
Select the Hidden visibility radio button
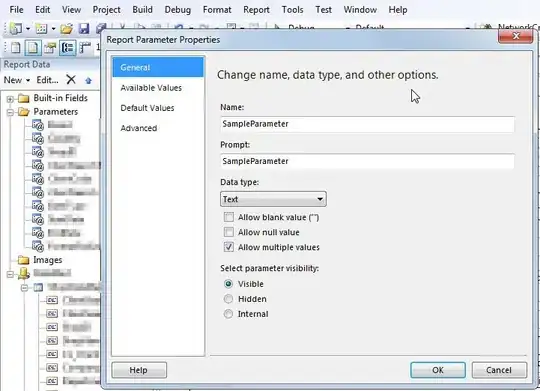pyautogui.click(x=228, y=299)
